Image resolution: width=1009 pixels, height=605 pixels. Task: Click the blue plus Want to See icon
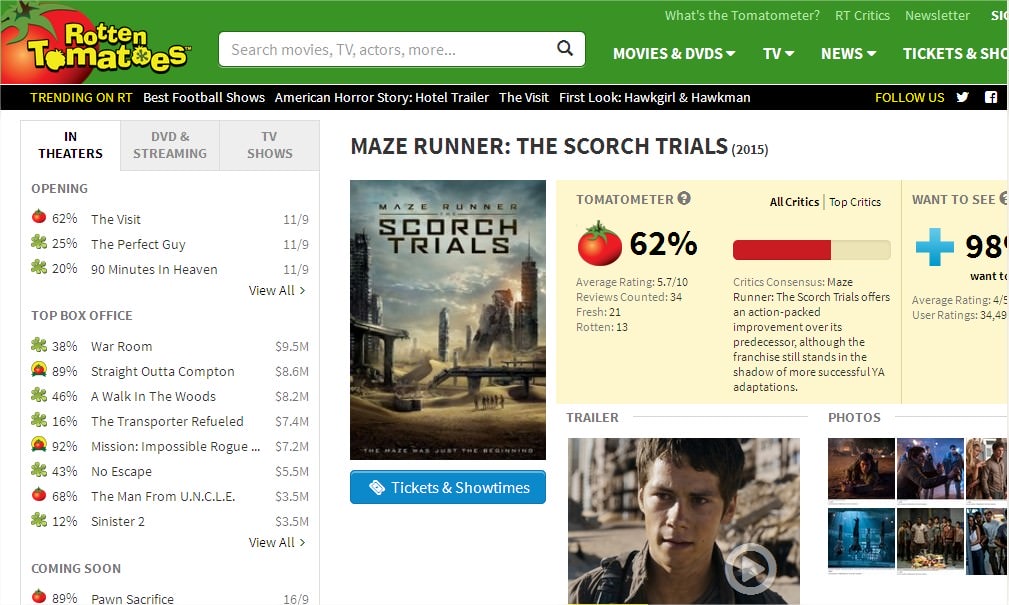click(934, 247)
